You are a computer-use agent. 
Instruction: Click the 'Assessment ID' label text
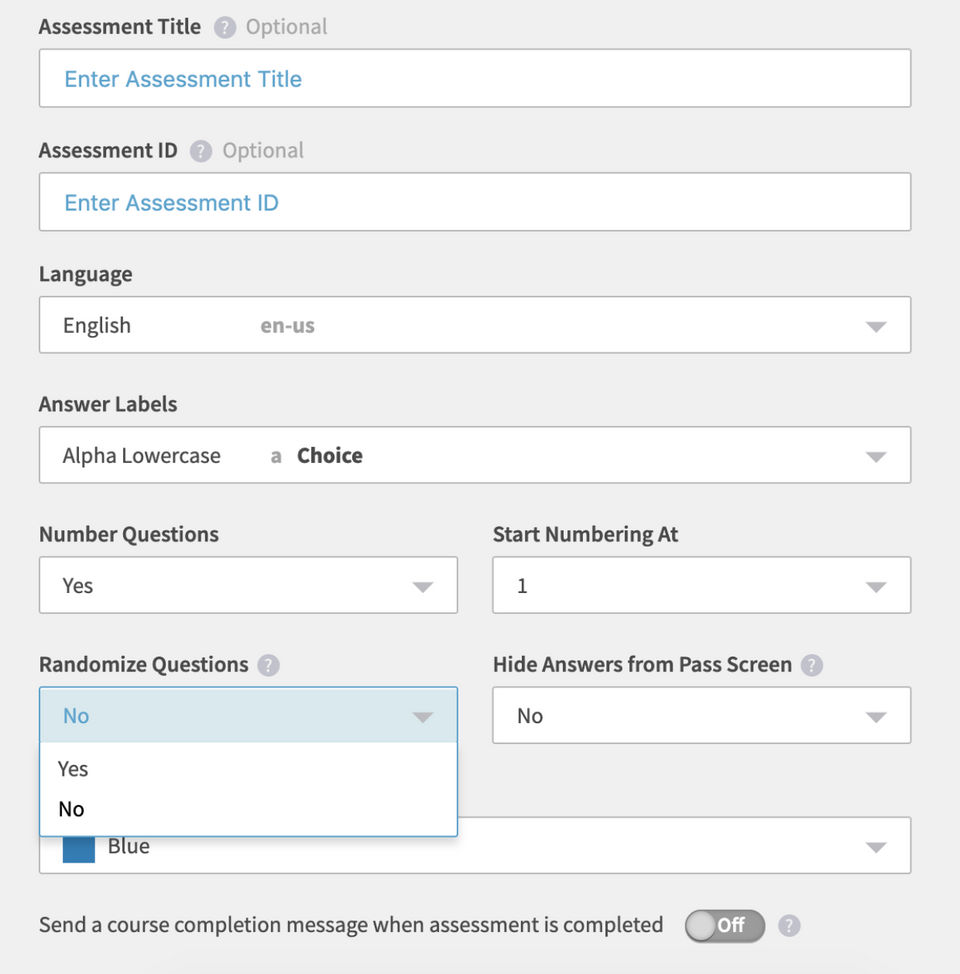(108, 150)
